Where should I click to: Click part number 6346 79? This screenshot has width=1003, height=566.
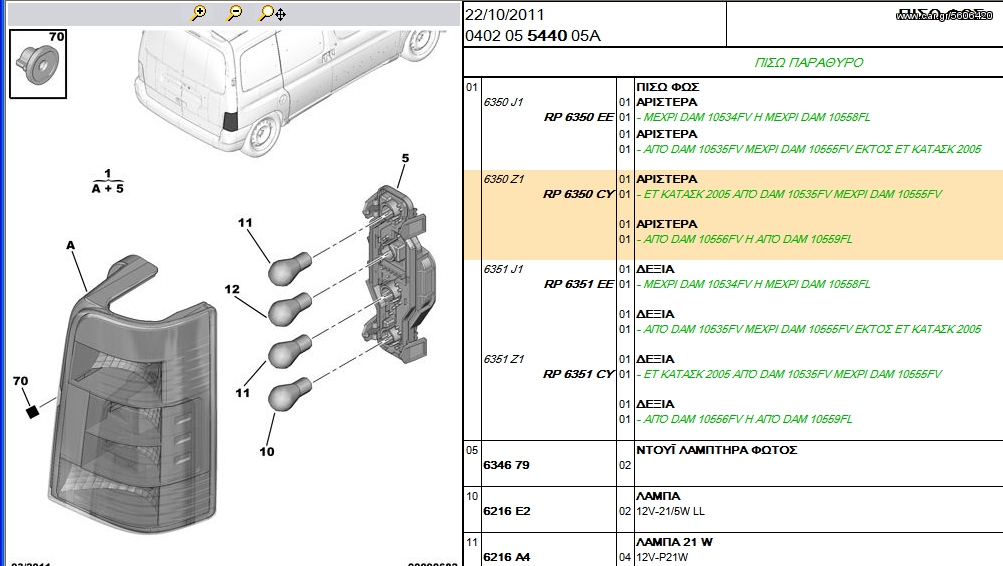(x=507, y=465)
